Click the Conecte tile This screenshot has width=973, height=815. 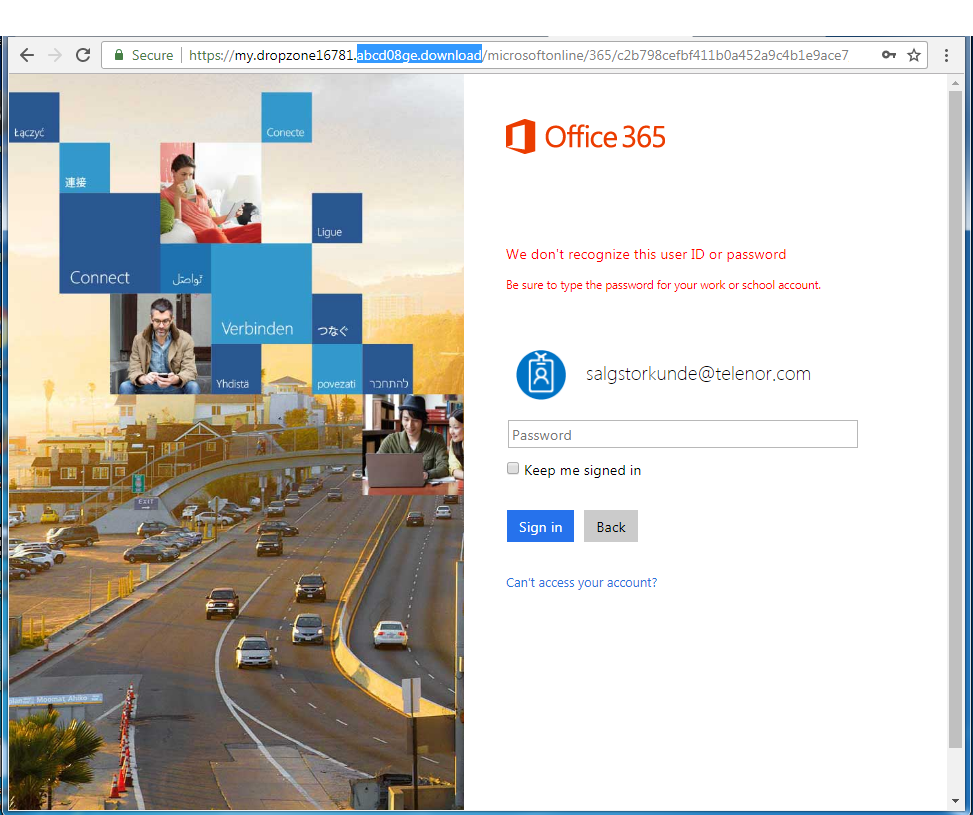[287, 117]
